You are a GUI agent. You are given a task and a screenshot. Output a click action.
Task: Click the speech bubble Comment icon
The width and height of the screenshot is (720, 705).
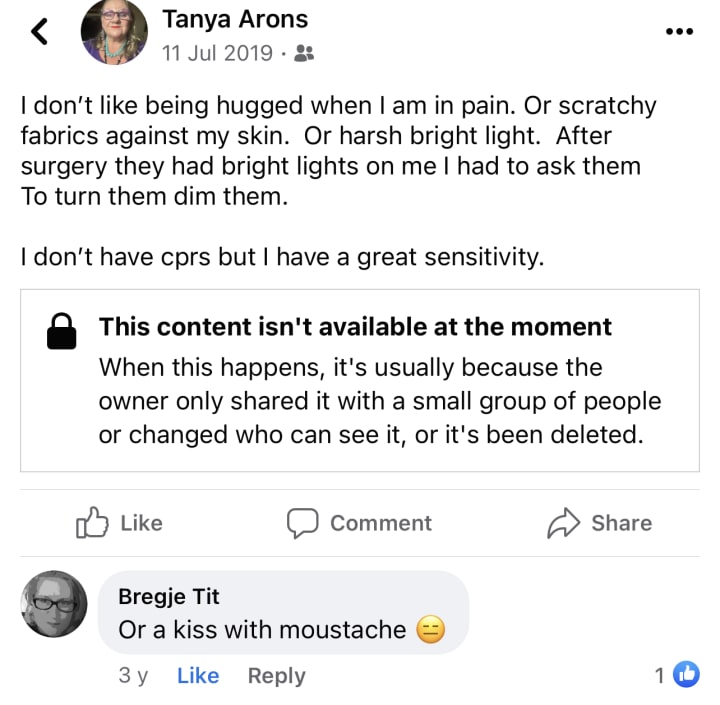tap(302, 522)
